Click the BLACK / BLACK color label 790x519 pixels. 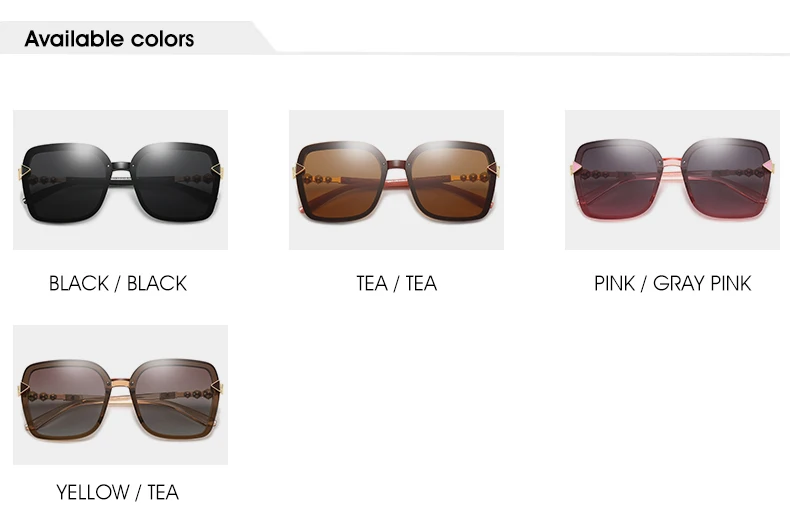[x=118, y=283]
